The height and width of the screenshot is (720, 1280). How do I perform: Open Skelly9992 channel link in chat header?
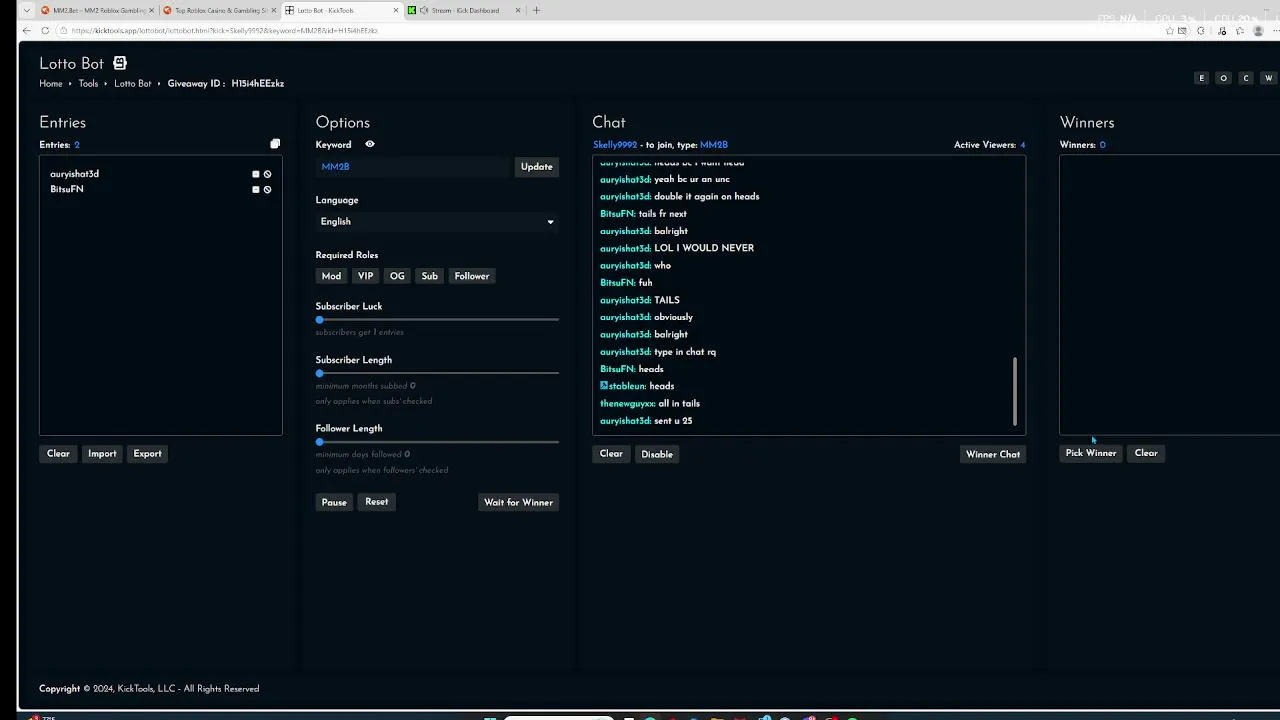point(615,145)
